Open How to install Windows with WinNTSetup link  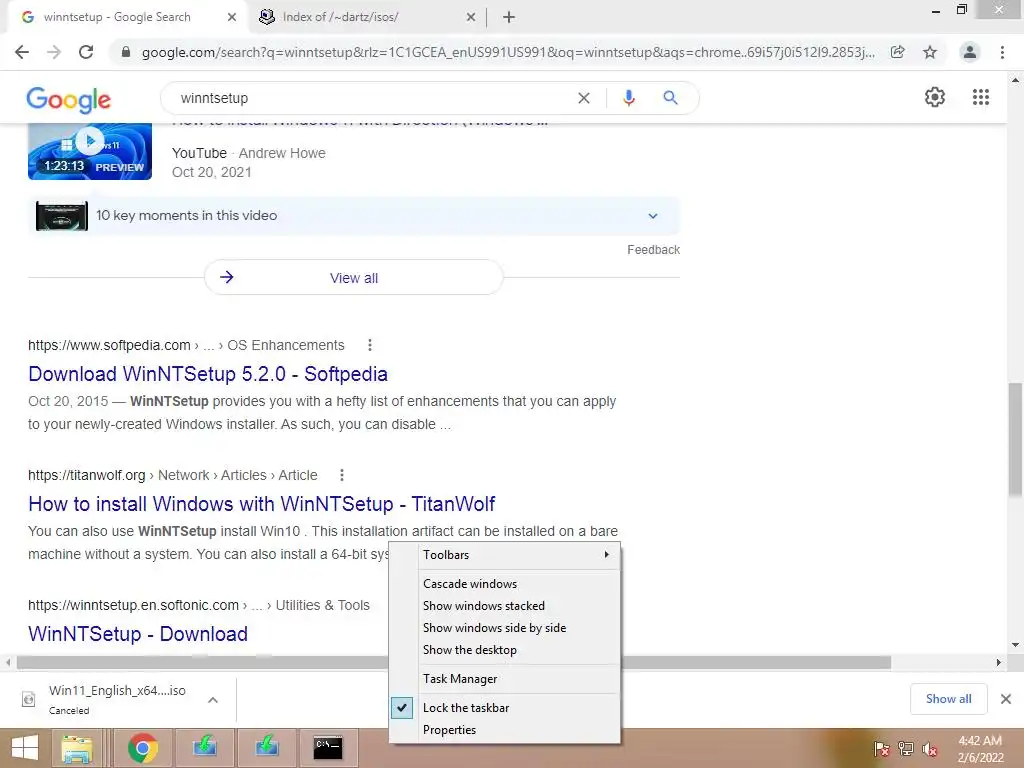pyautogui.click(x=261, y=504)
